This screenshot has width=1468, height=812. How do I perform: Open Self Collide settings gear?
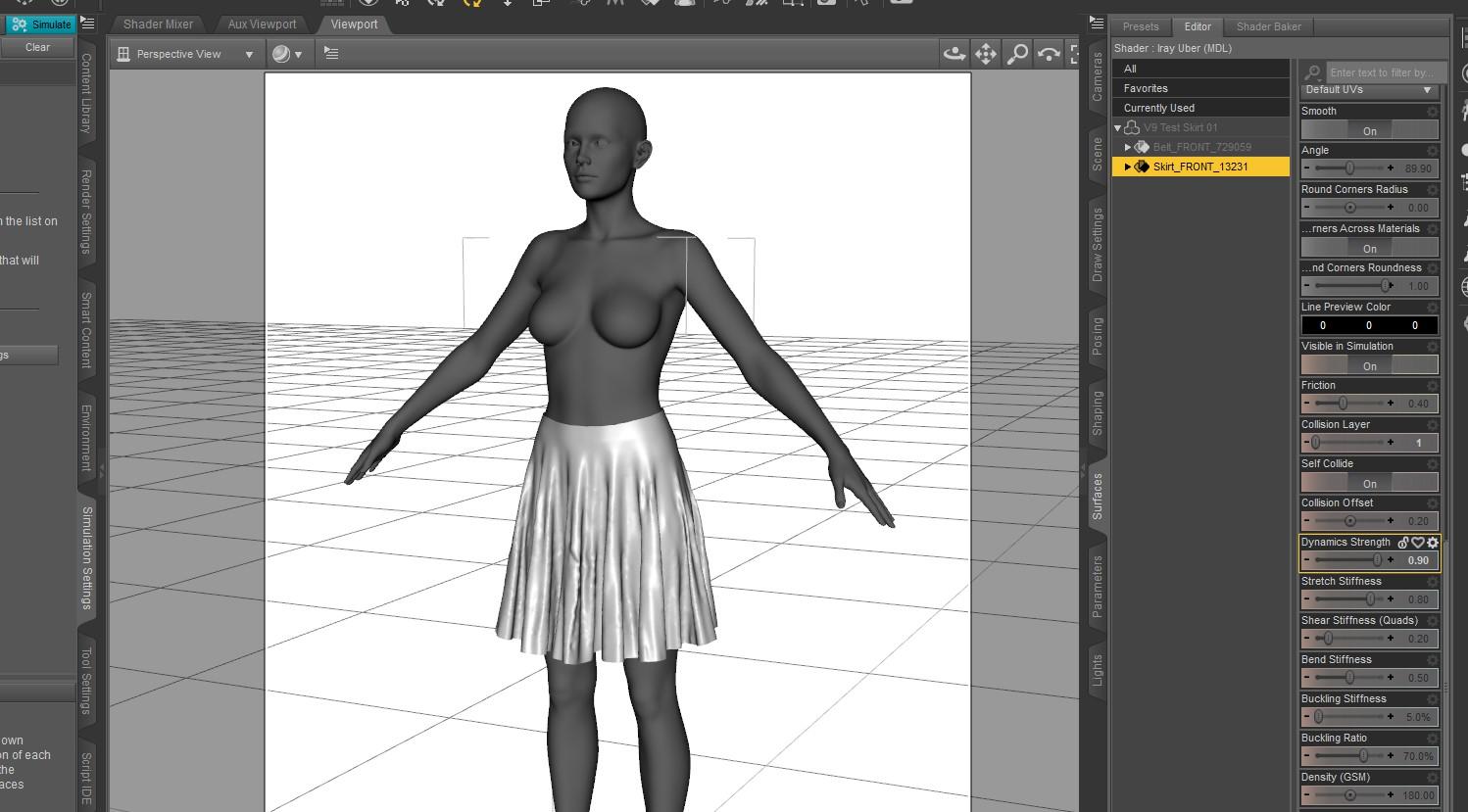coord(1433,464)
